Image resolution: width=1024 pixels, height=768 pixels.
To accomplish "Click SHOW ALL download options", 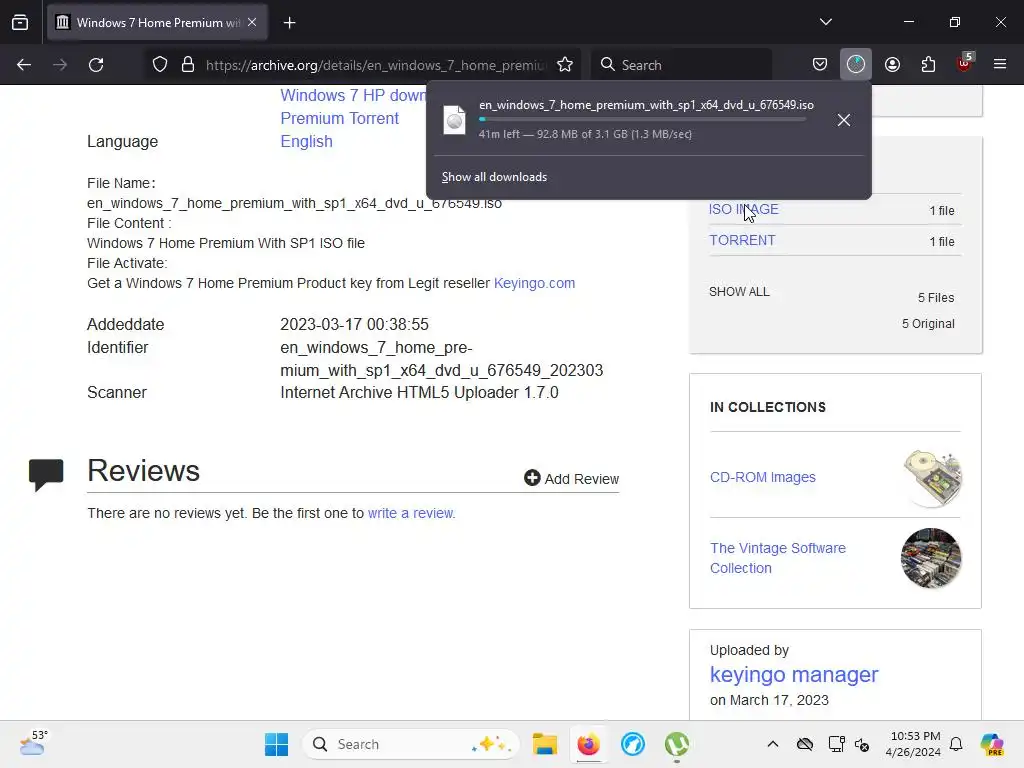I will tap(739, 292).
